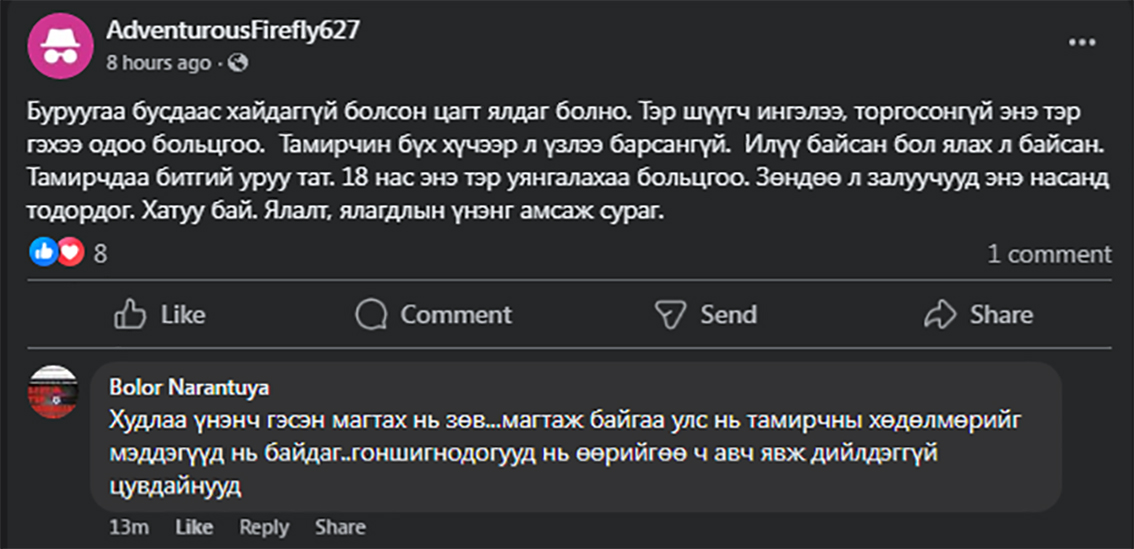The width and height of the screenshot is (1134, 549).
Task: Like Bolor Narantuya's comment
Action: (x=194, y=527)
